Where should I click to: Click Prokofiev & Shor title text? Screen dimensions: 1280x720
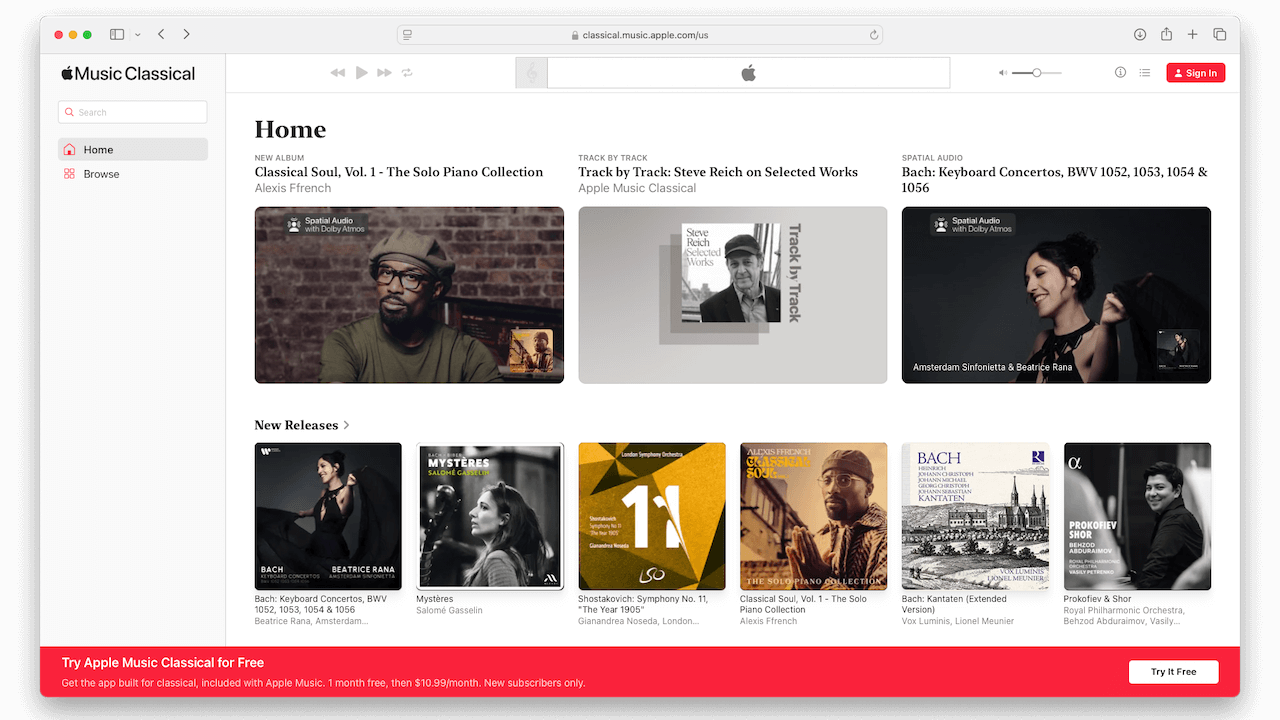click(1098, 599)
